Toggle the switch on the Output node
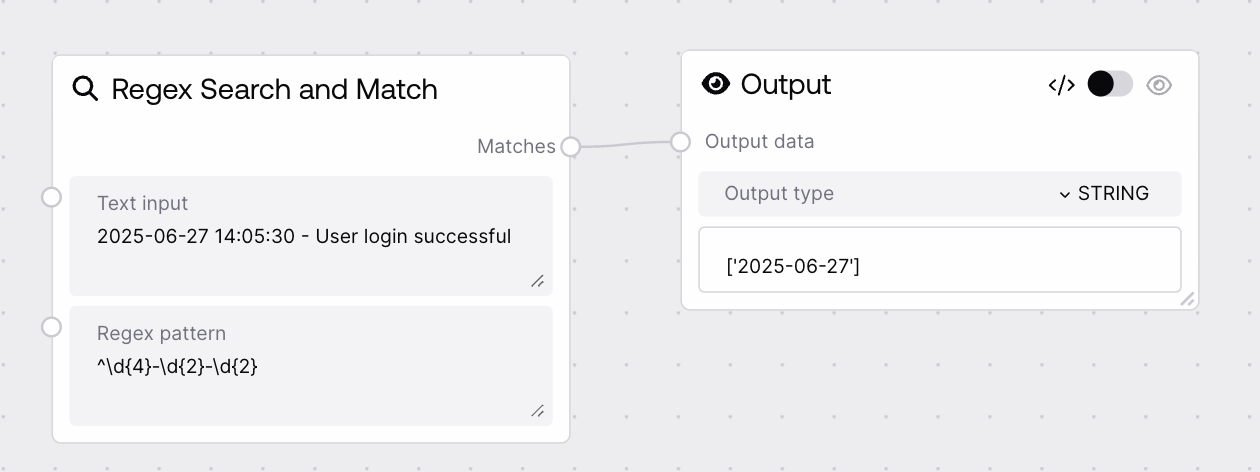 [1109, 84]
